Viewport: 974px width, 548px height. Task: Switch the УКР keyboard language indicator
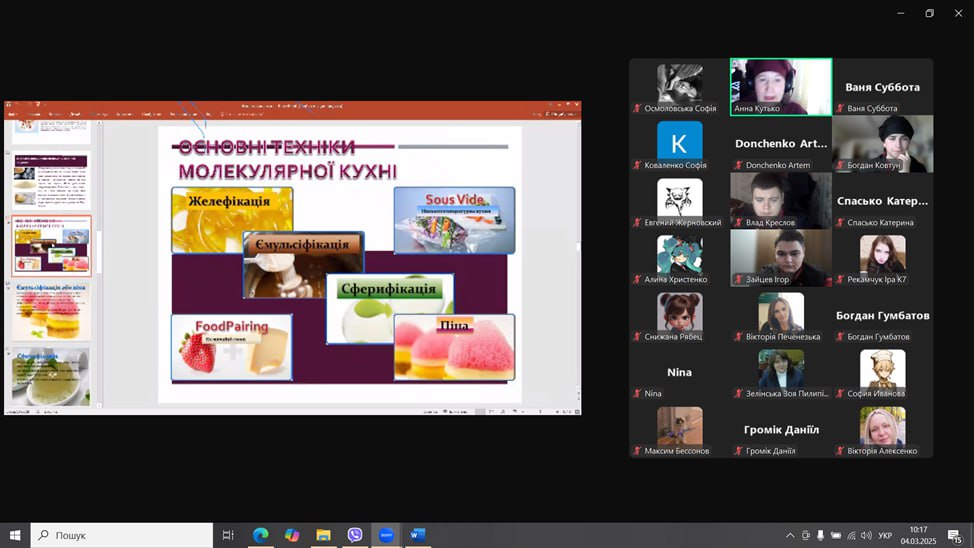click(x=886, y=535)
